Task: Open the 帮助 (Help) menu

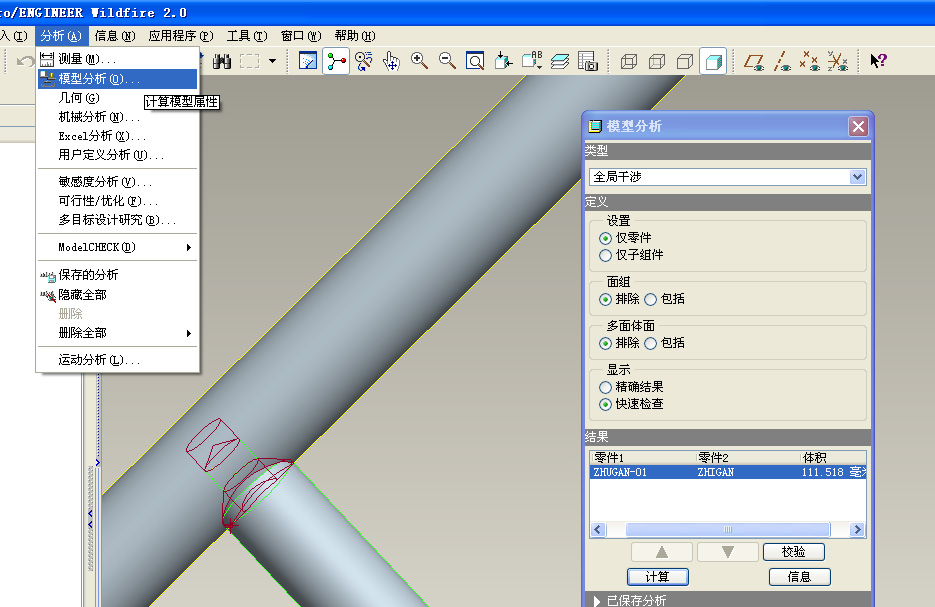Action: pos(355,36)
